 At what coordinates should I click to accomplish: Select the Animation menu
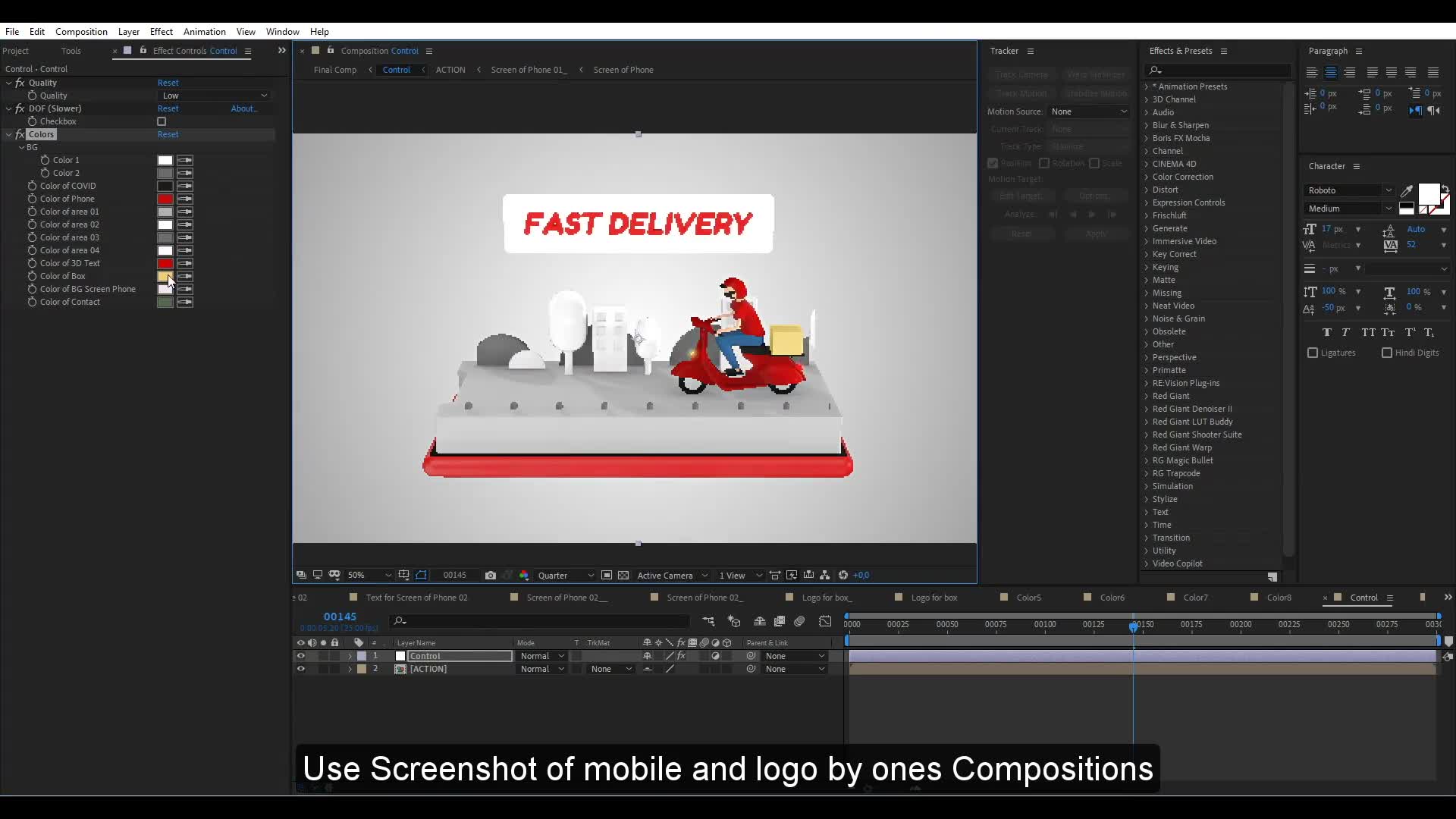[x=205, y=31]
